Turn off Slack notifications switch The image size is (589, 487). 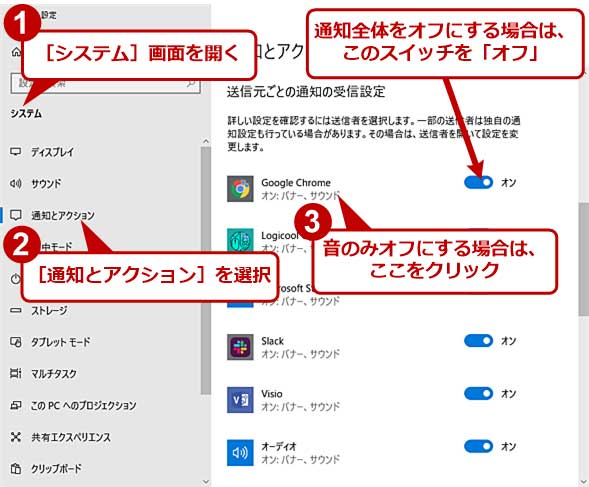[478, 341]
